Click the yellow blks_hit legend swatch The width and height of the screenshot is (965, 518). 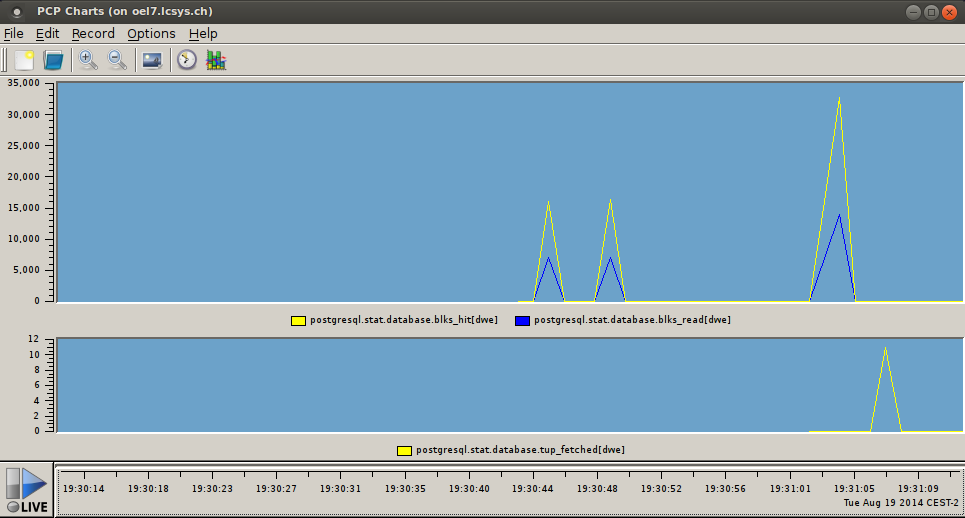tap(298, 321)
